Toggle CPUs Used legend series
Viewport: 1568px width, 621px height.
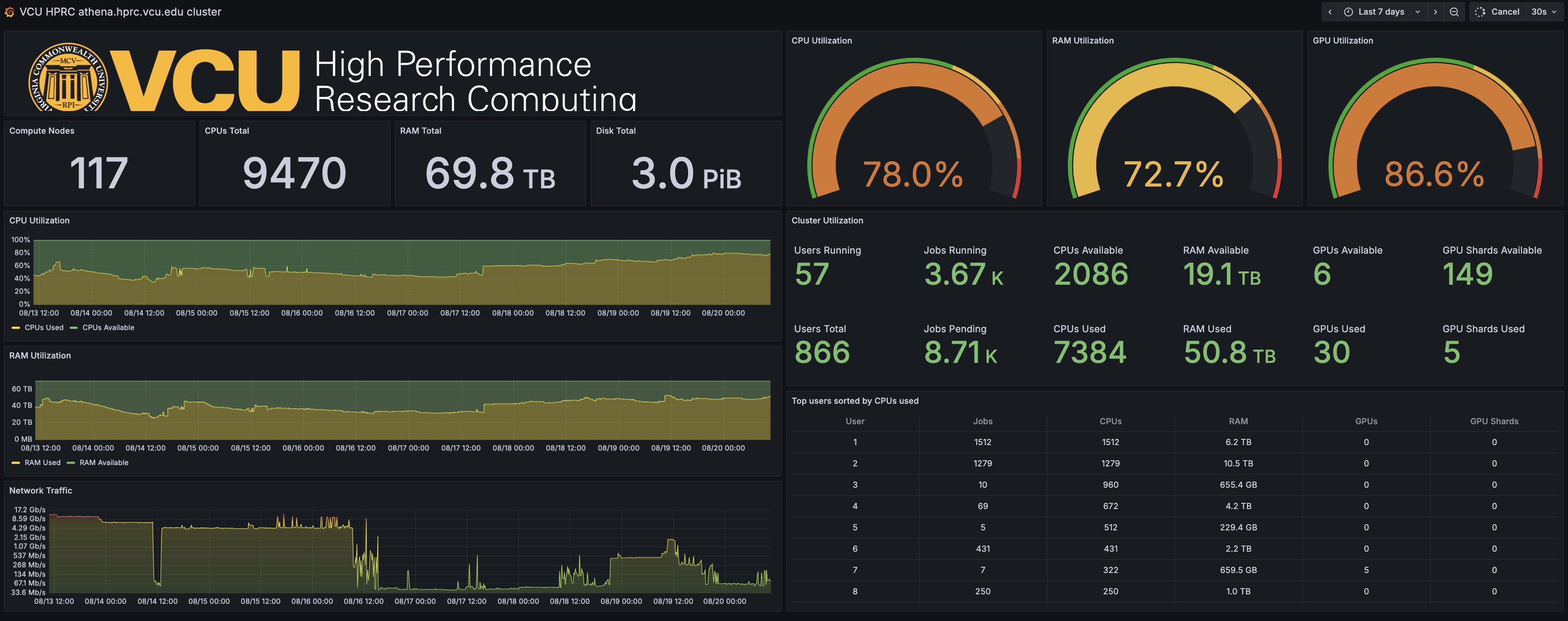pyautogui.click(x=43, y=327)
